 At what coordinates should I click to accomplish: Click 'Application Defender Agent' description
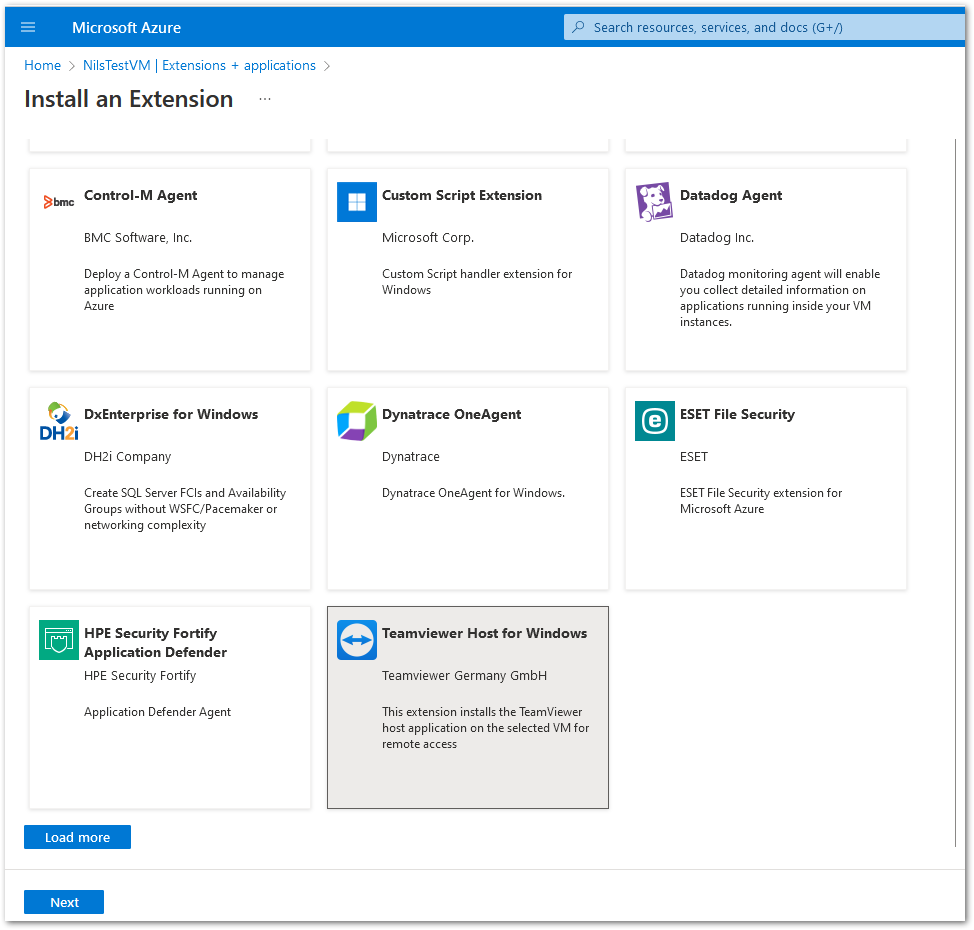pyautogui.click(x=157, y=712)
